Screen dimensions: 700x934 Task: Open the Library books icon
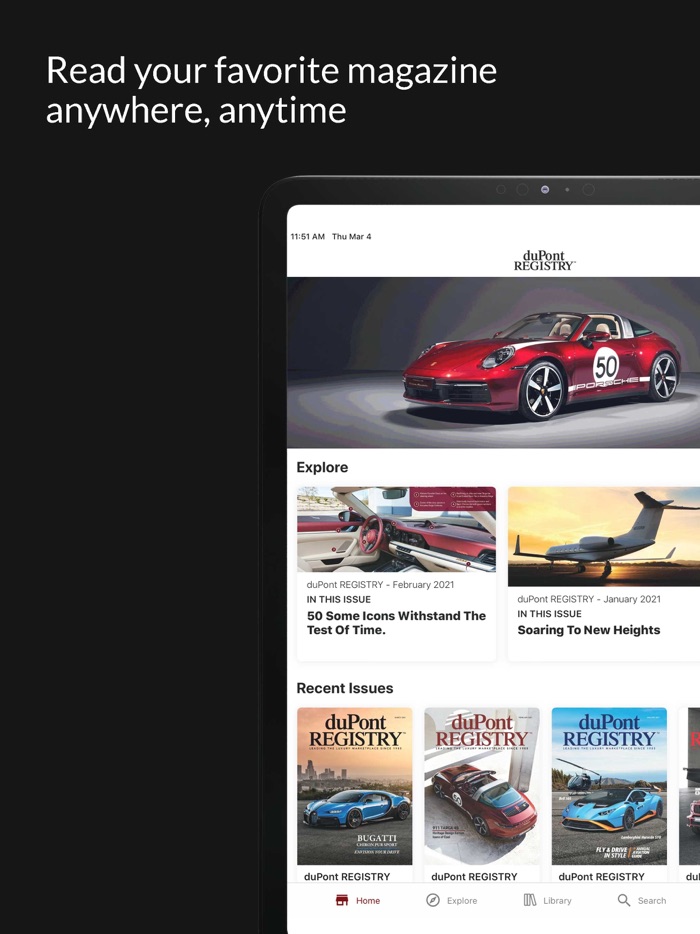[x=530, y=900]
